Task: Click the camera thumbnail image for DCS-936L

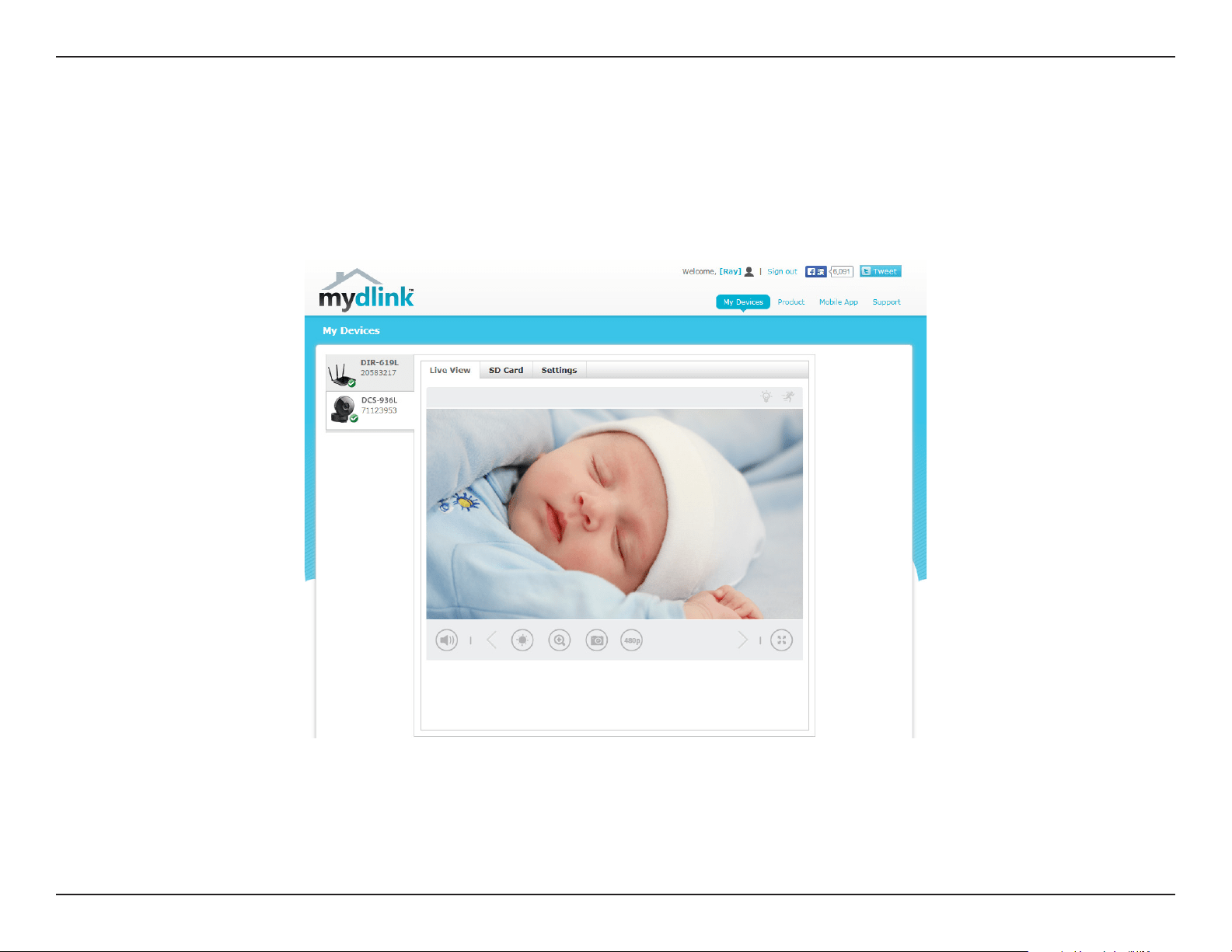Action: coord(344,410)
